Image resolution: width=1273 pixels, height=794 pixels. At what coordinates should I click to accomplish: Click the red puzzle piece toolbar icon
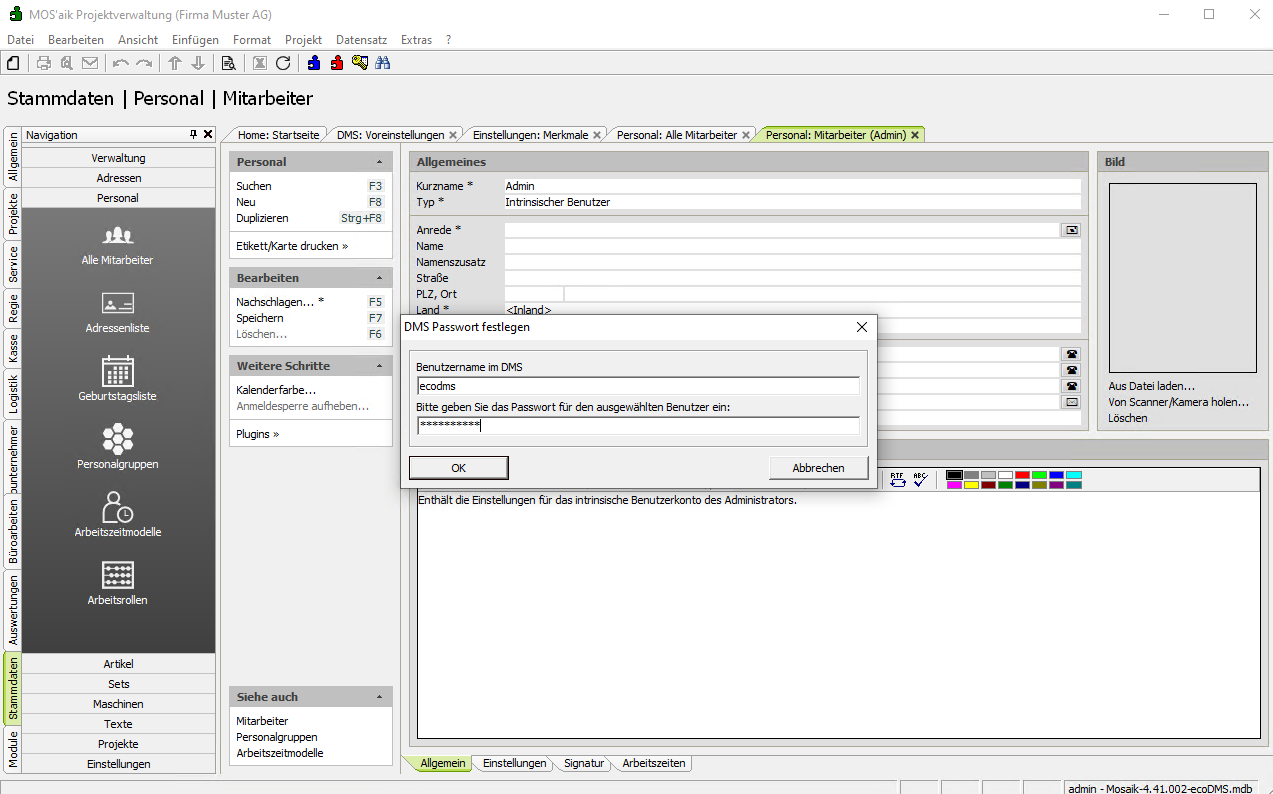click(337, 63)
